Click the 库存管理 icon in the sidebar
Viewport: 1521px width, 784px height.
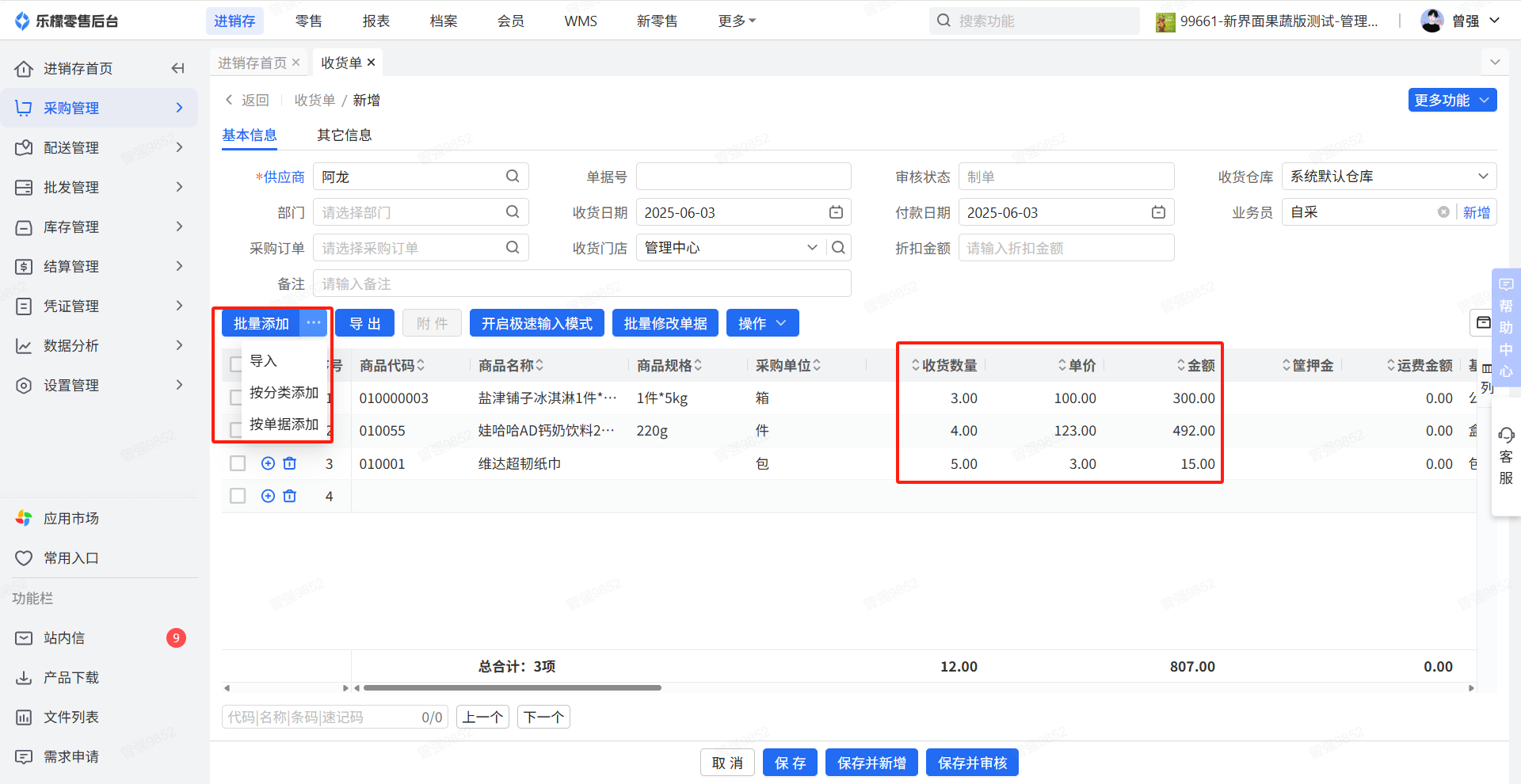click(x=24, y=226)
